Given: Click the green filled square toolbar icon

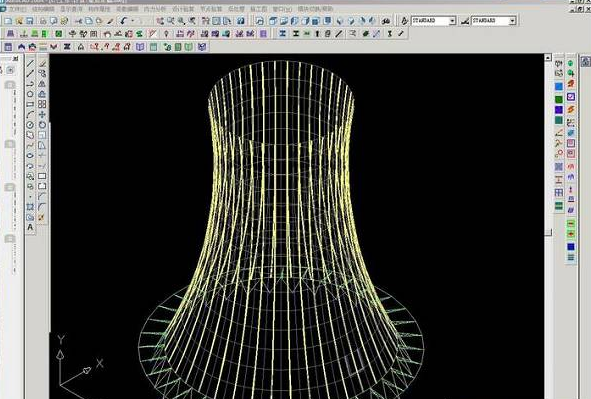Looking at the screenshot, I should click(59, 34).
